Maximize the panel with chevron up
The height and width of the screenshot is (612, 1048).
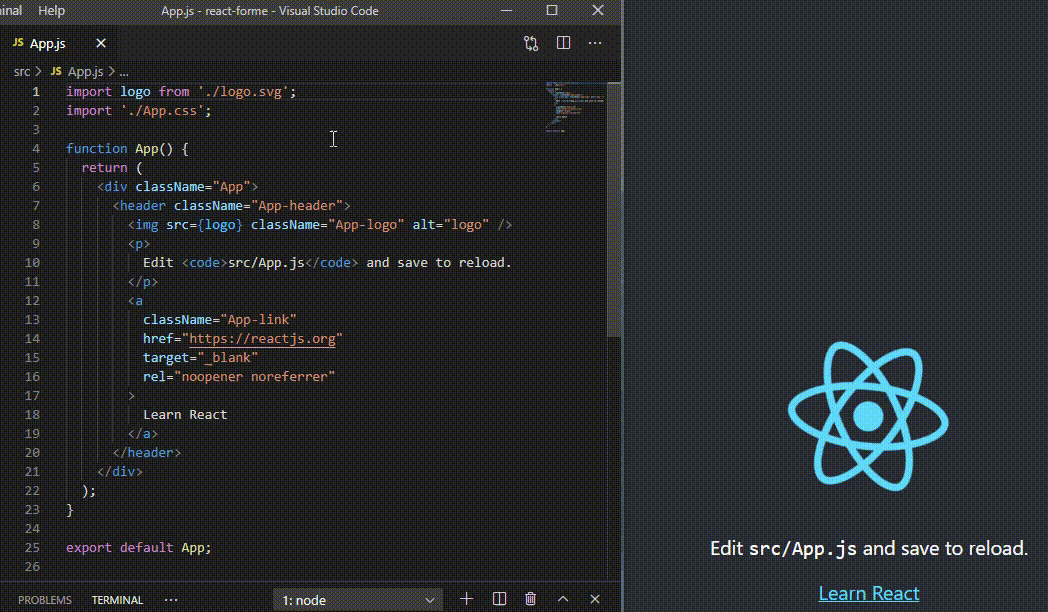[x=563, y=599]
